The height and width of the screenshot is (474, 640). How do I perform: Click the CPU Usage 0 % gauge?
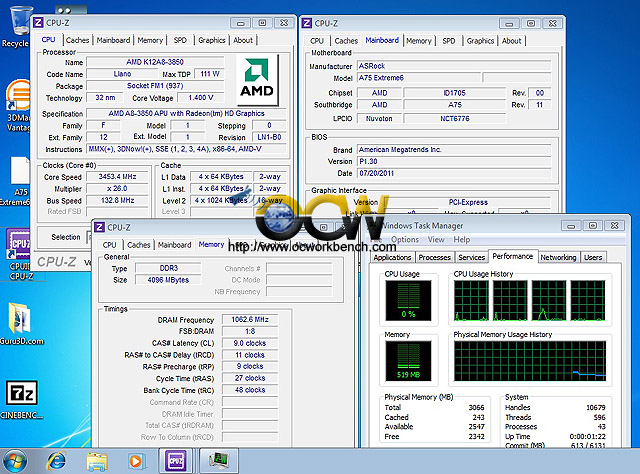coord(408,300)
